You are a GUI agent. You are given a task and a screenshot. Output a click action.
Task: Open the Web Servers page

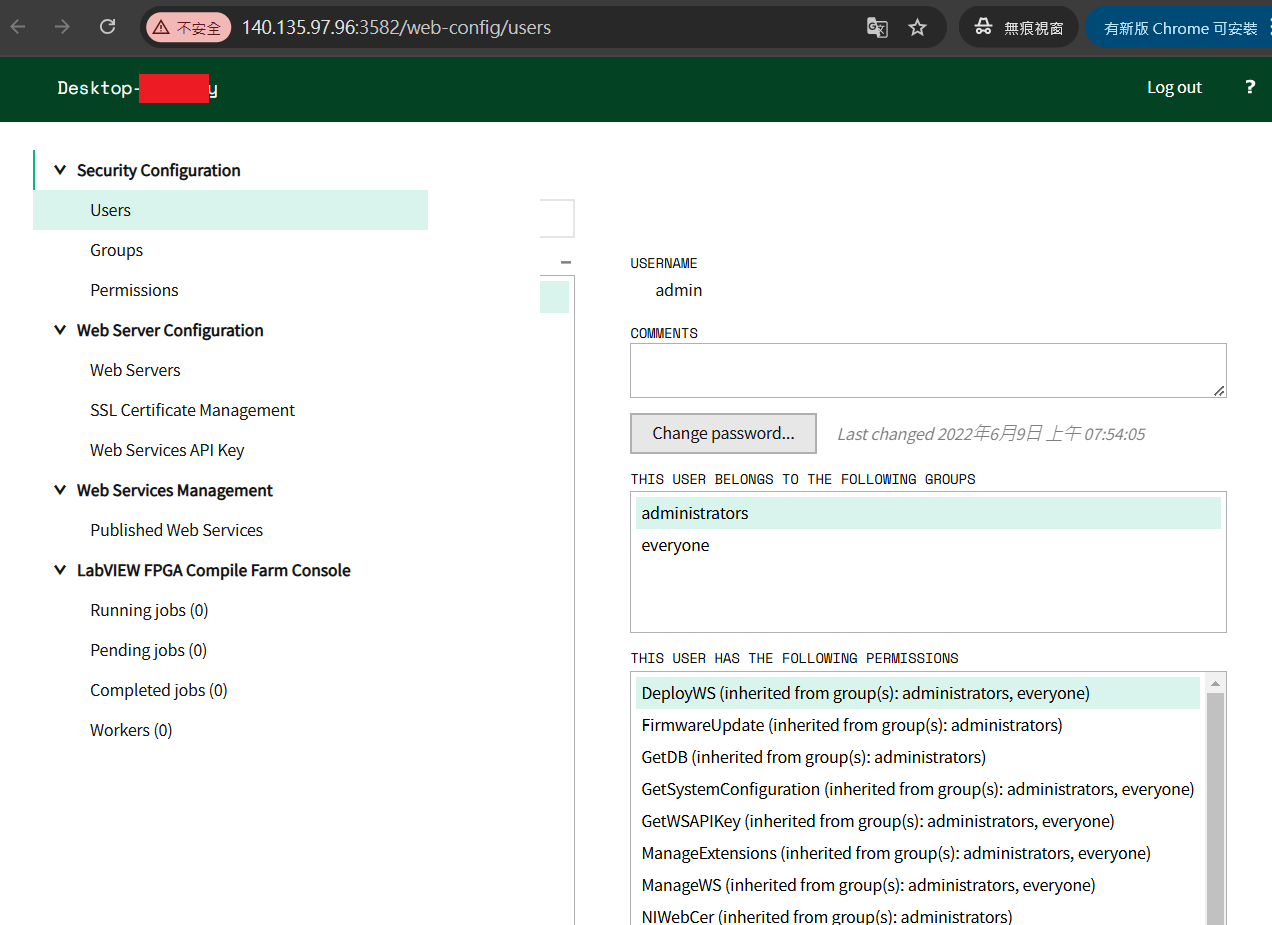[135, 370]
